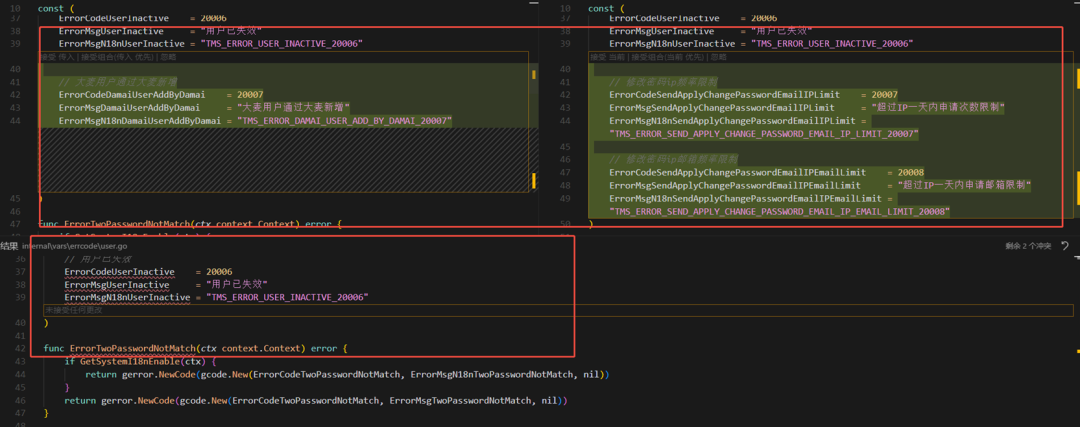Click 接受组合(当前 优先) in right pane
This screenshot has width=1080, height=427.
click(667, 56)
